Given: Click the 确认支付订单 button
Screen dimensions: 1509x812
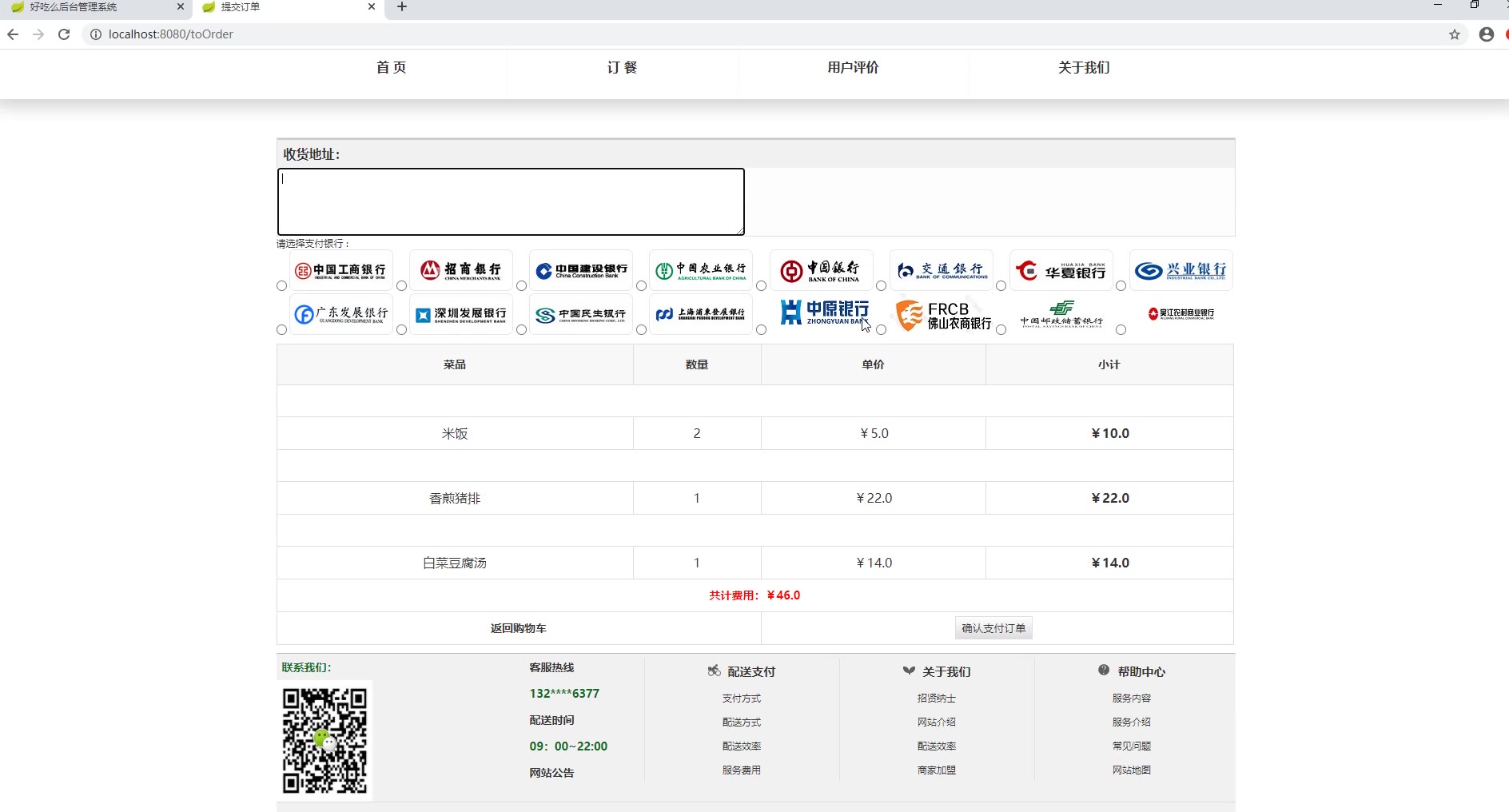Looking at the screenshot, I should pyautogui.click(x=993, y=628).
